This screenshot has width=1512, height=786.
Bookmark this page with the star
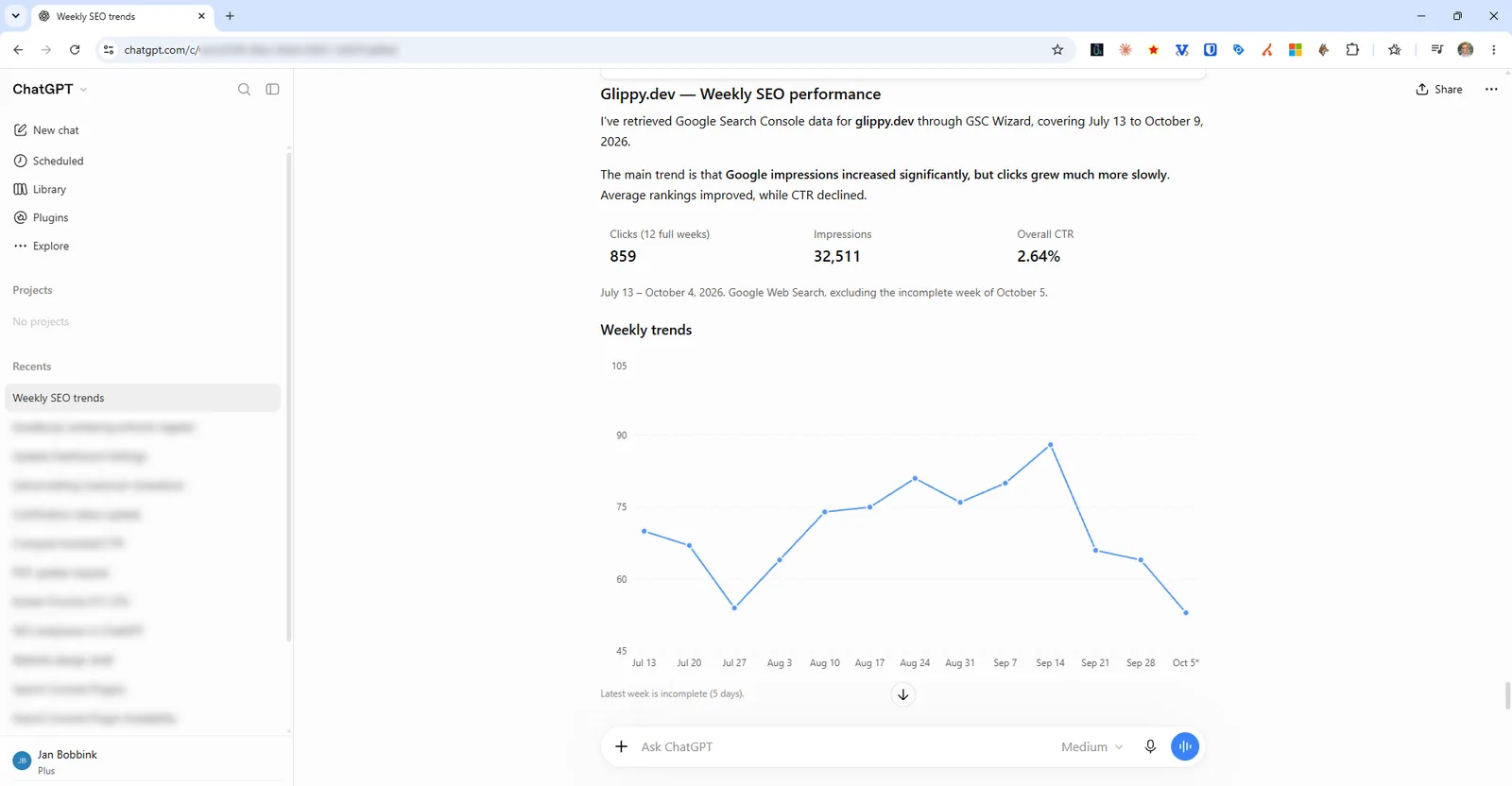click(x=1057, y=50)
